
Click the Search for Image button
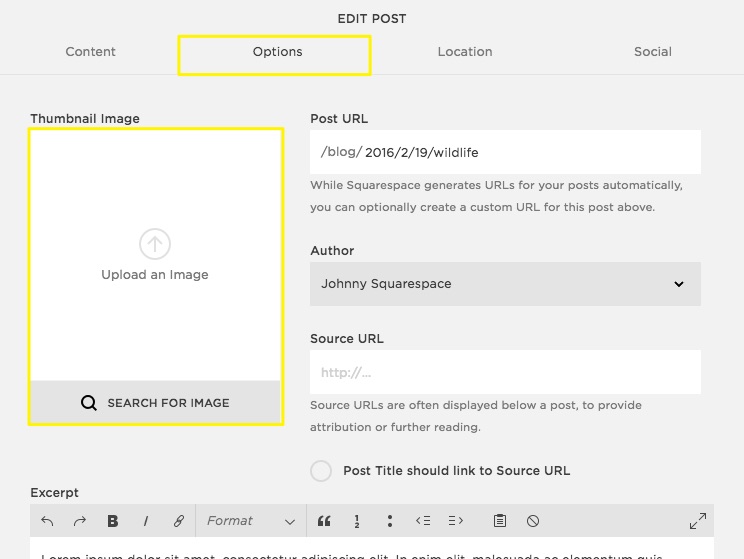coord(155,403)
